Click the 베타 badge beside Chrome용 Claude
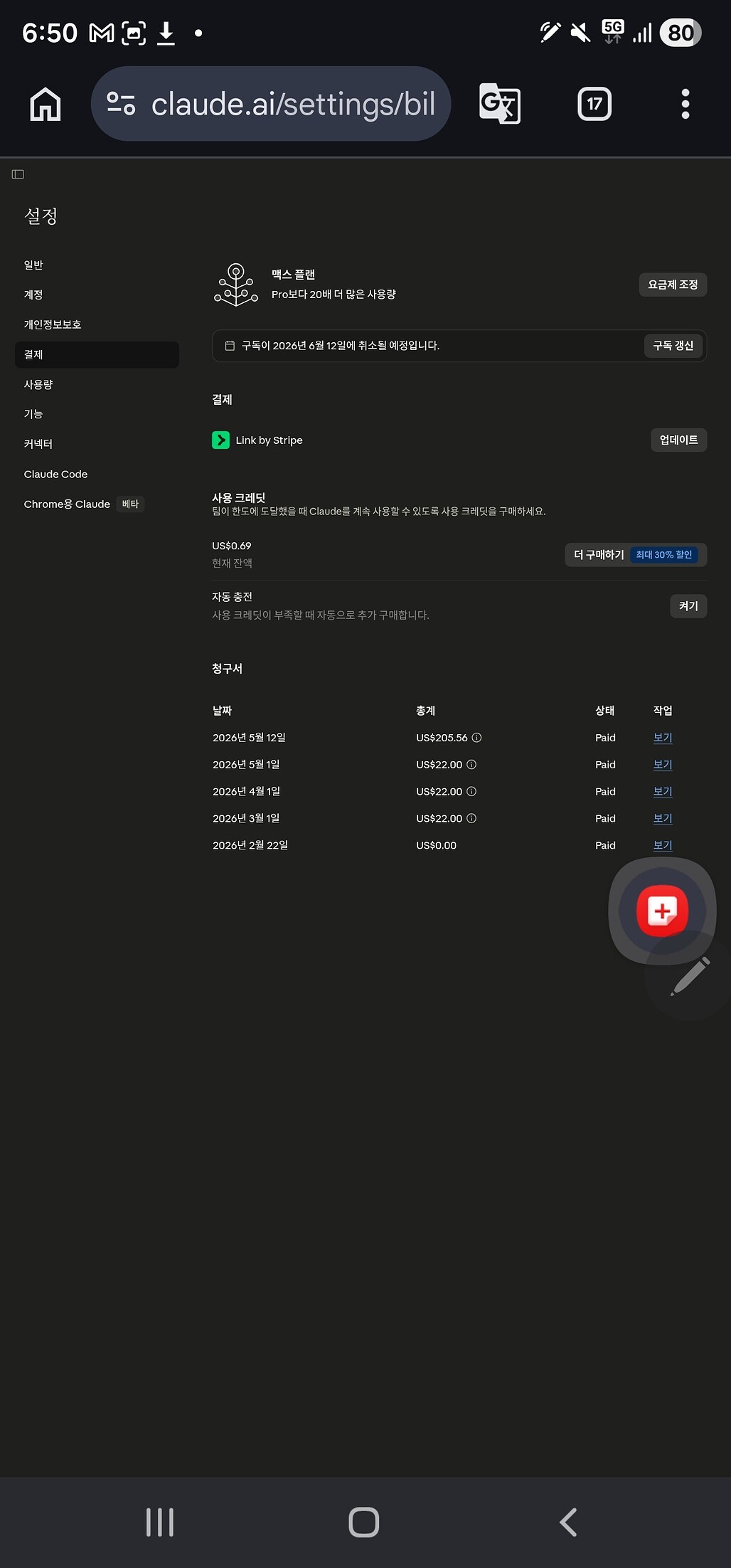The width and height of the screenshot is (731, 1568). point(130,504)
